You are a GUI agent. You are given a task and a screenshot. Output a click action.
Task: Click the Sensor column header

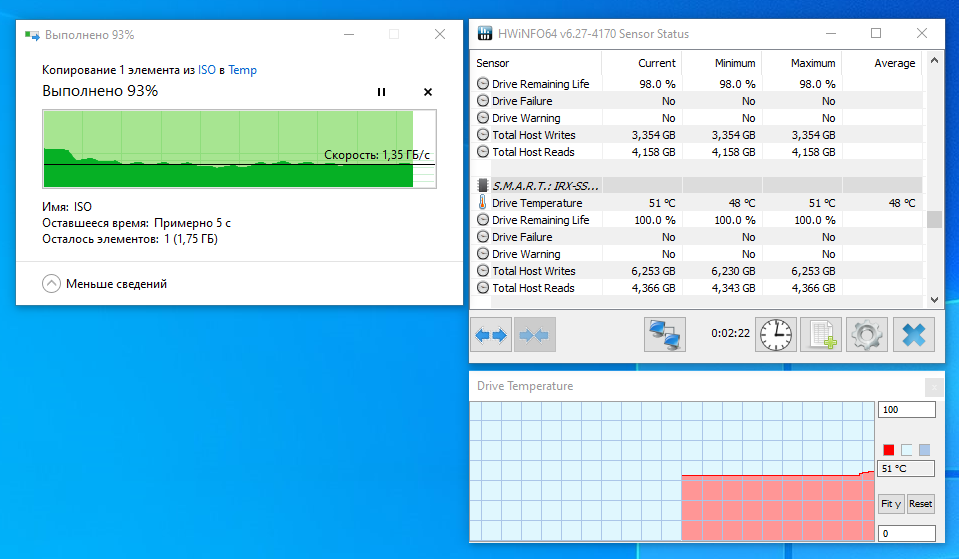click(536, 63)
